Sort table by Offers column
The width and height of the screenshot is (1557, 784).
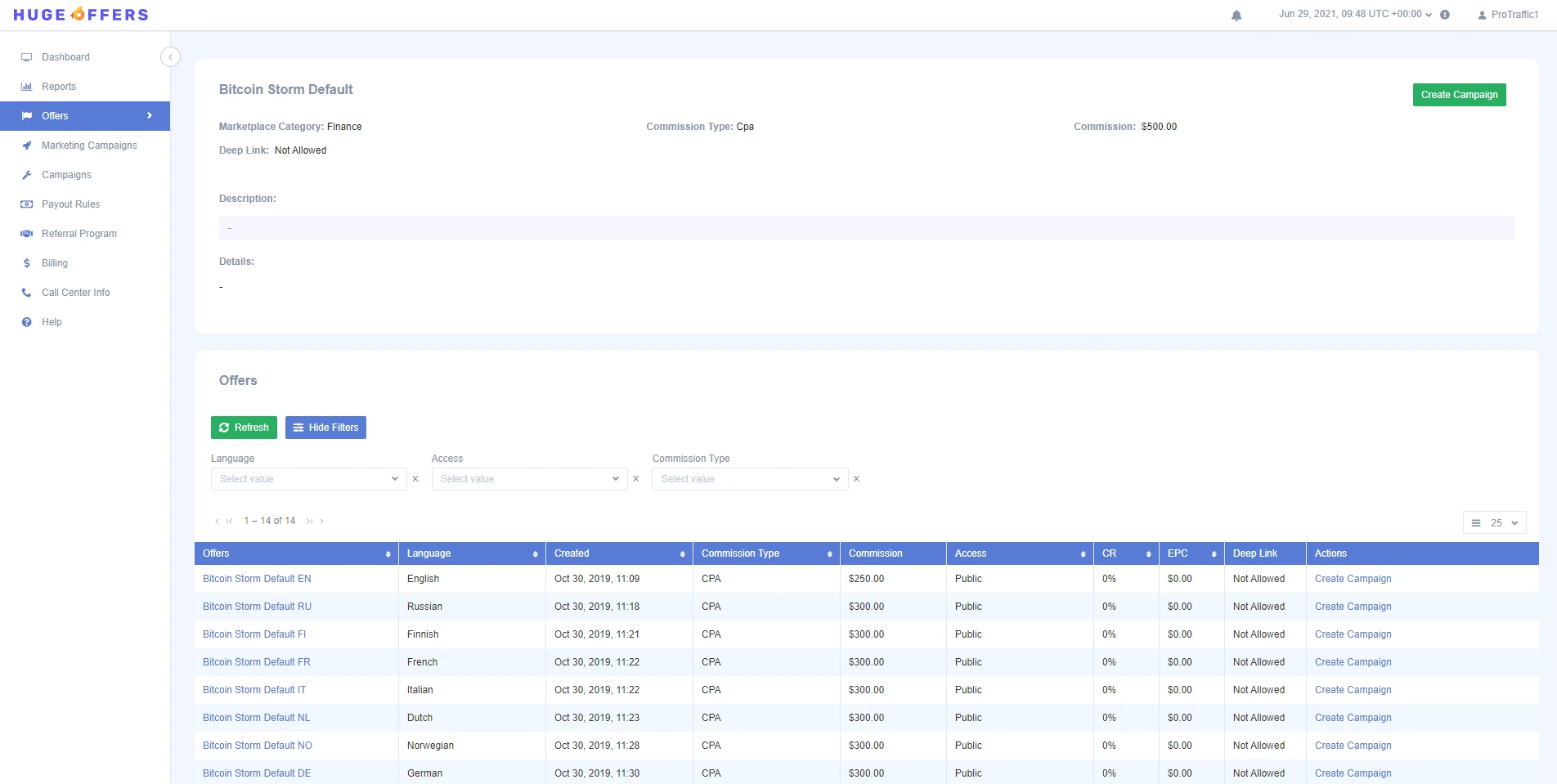[388, 554]
